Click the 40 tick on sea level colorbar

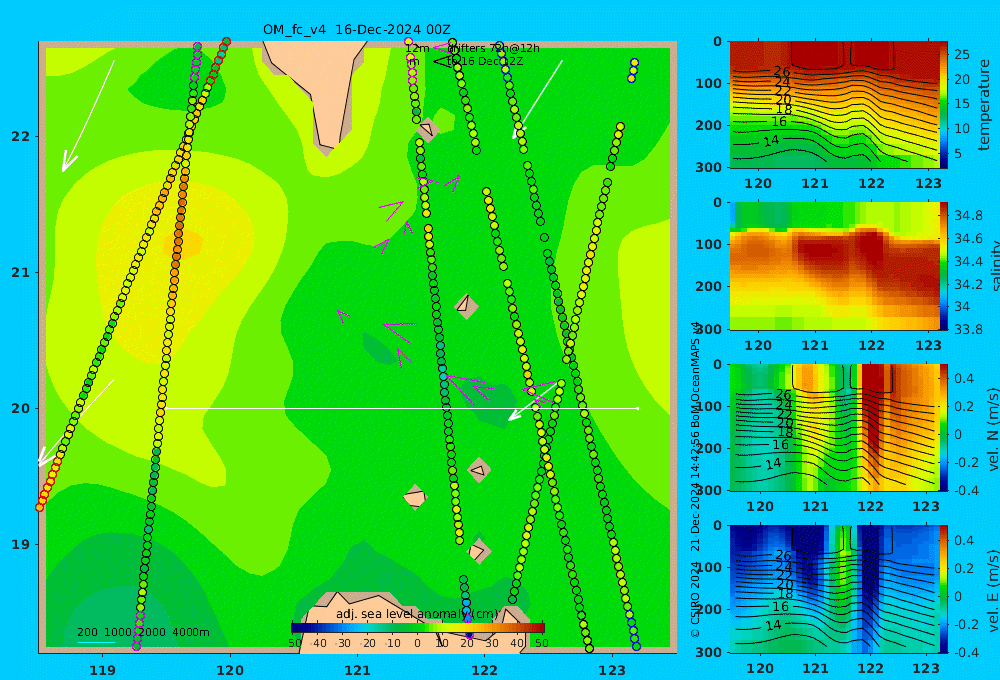pyautogui.click(x=517, y=643)
